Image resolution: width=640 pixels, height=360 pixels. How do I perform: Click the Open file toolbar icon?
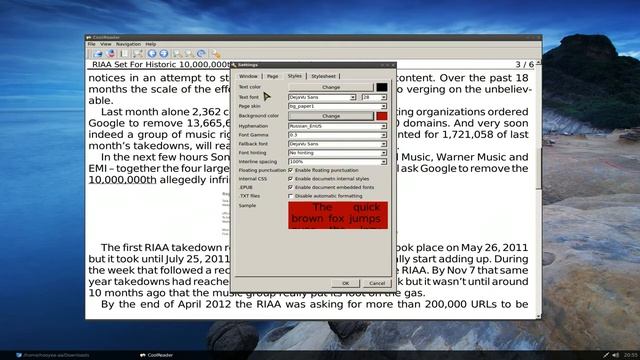pyautogui.click(x=98, y=53)
